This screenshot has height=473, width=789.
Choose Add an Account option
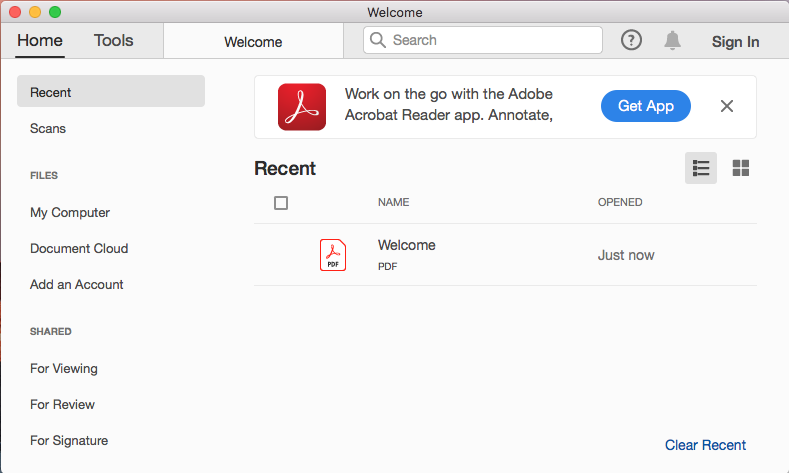tap(77, 285)
